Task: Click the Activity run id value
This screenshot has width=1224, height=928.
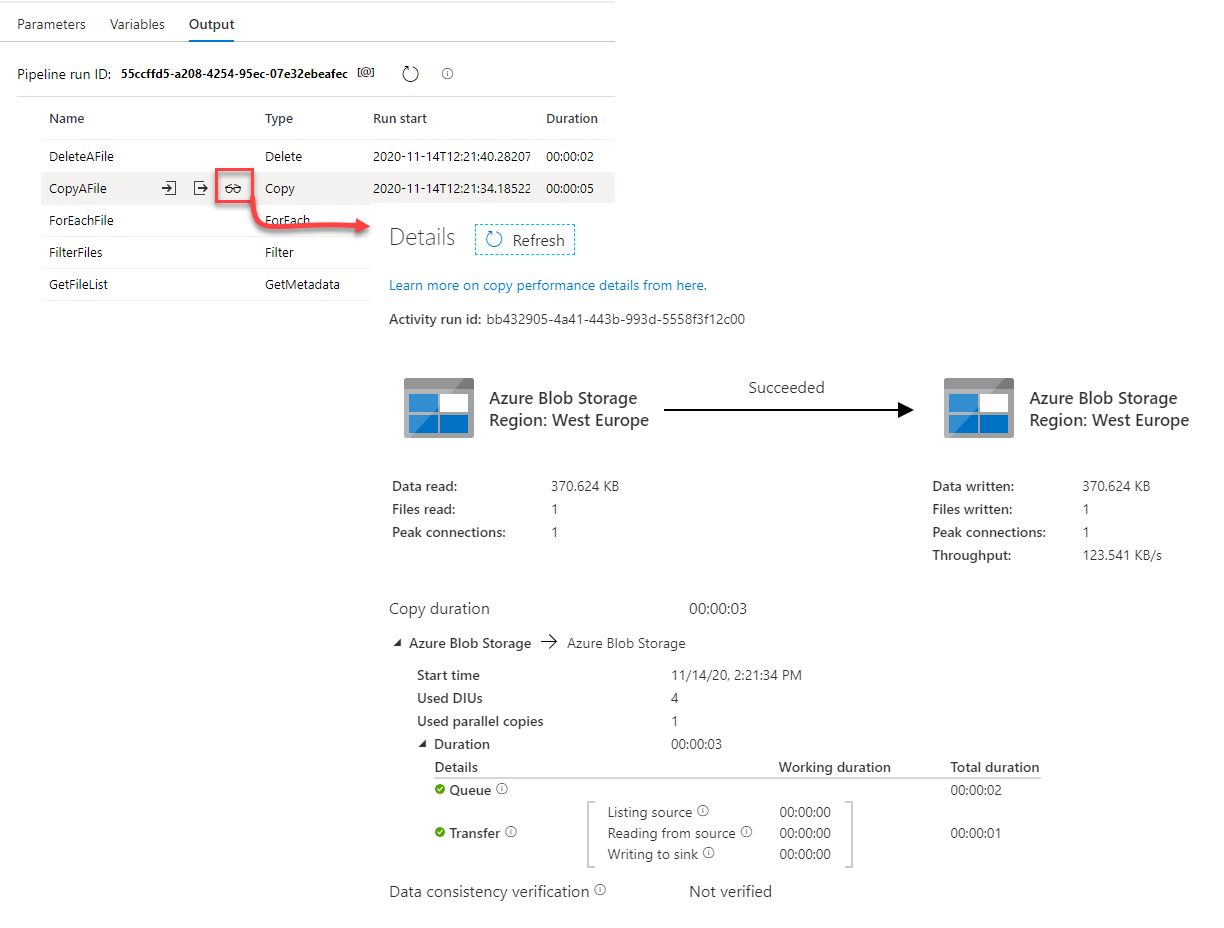Action: (x=615, y=320)
